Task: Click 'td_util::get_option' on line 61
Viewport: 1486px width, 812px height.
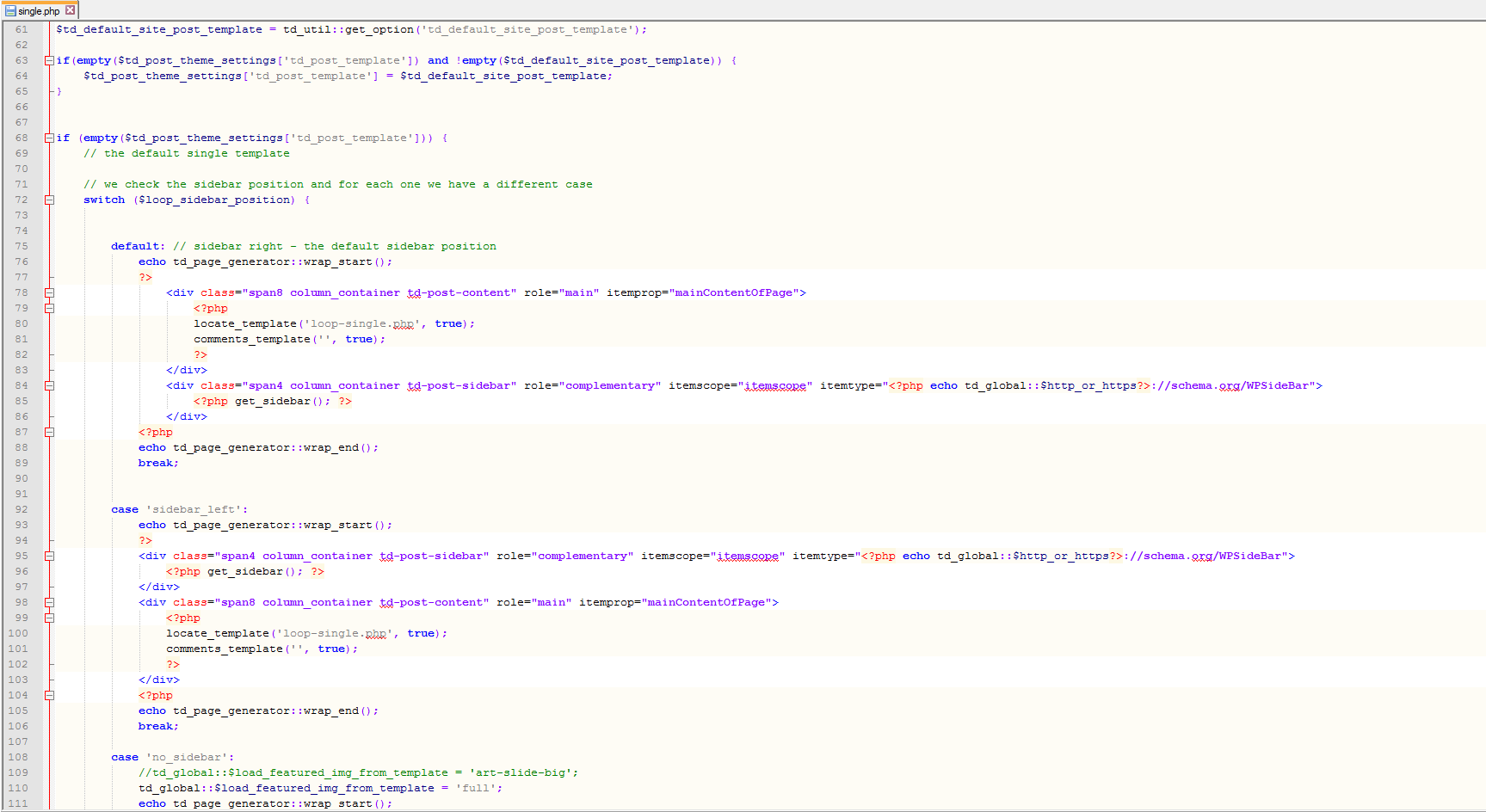Action: tap(348, 29)
